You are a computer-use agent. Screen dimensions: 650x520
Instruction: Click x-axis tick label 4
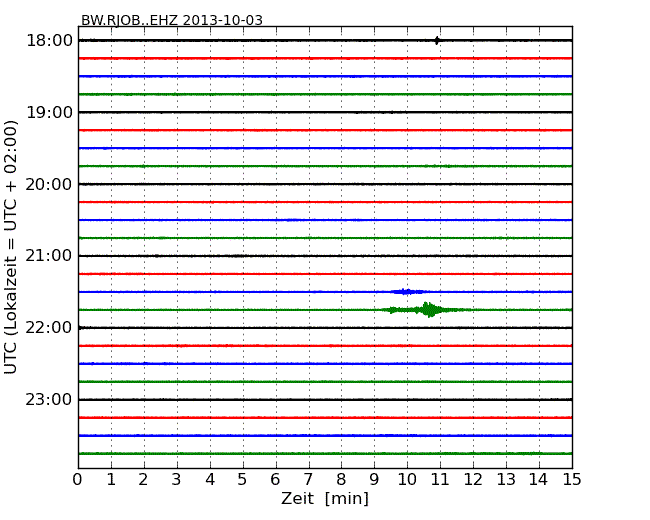click(210, 480)
